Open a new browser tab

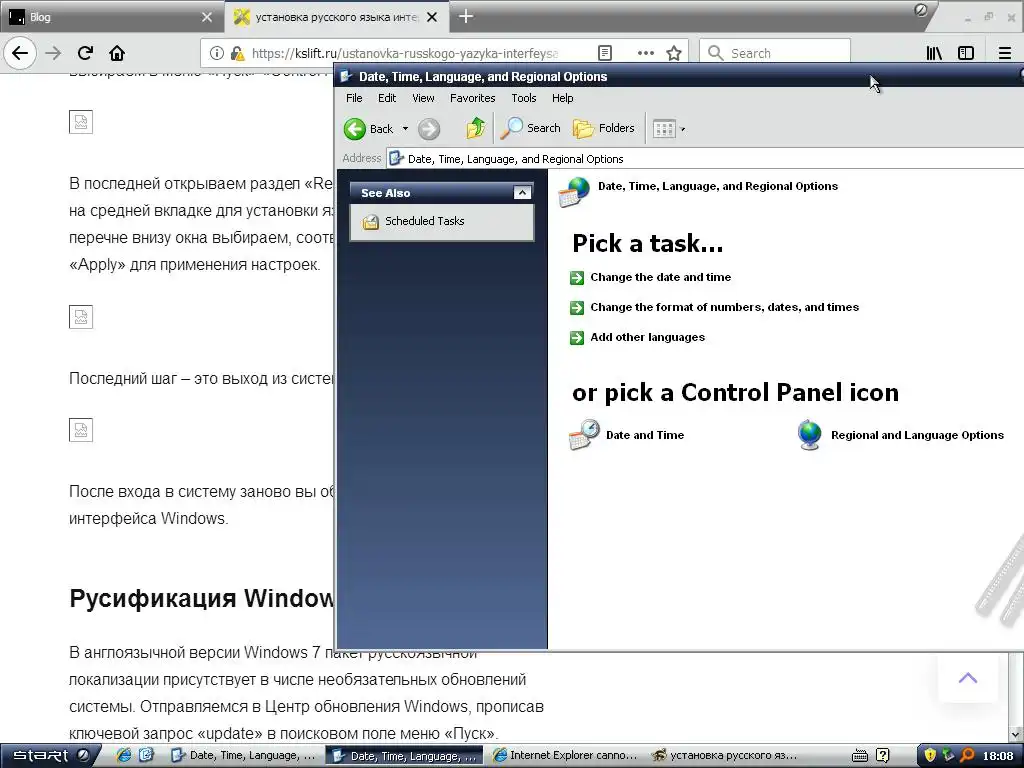click(466, 16)
